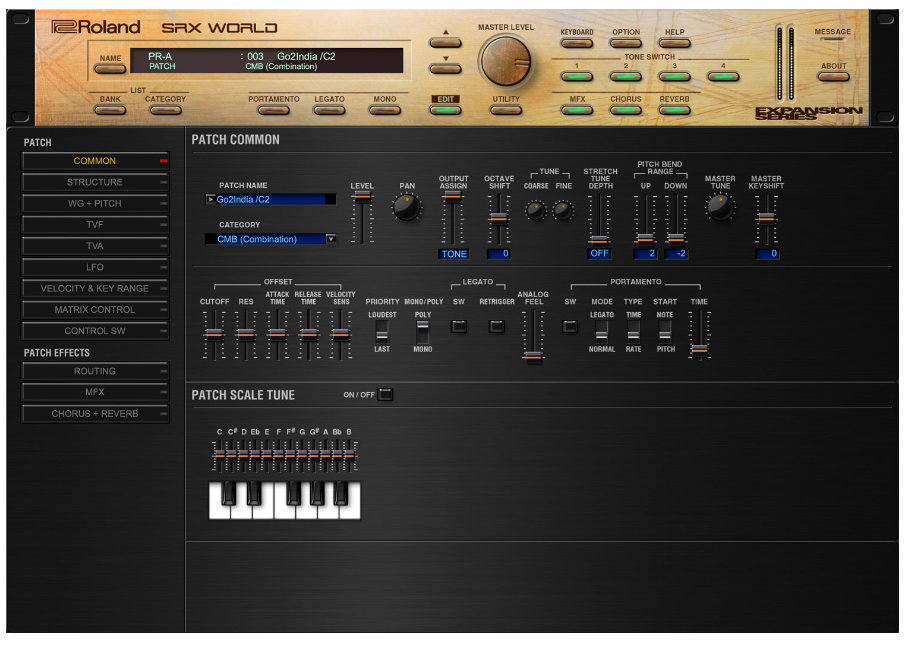Screen dimensions: 914x649
Task: Click the Master Tune knob
Action: [720, 207]
